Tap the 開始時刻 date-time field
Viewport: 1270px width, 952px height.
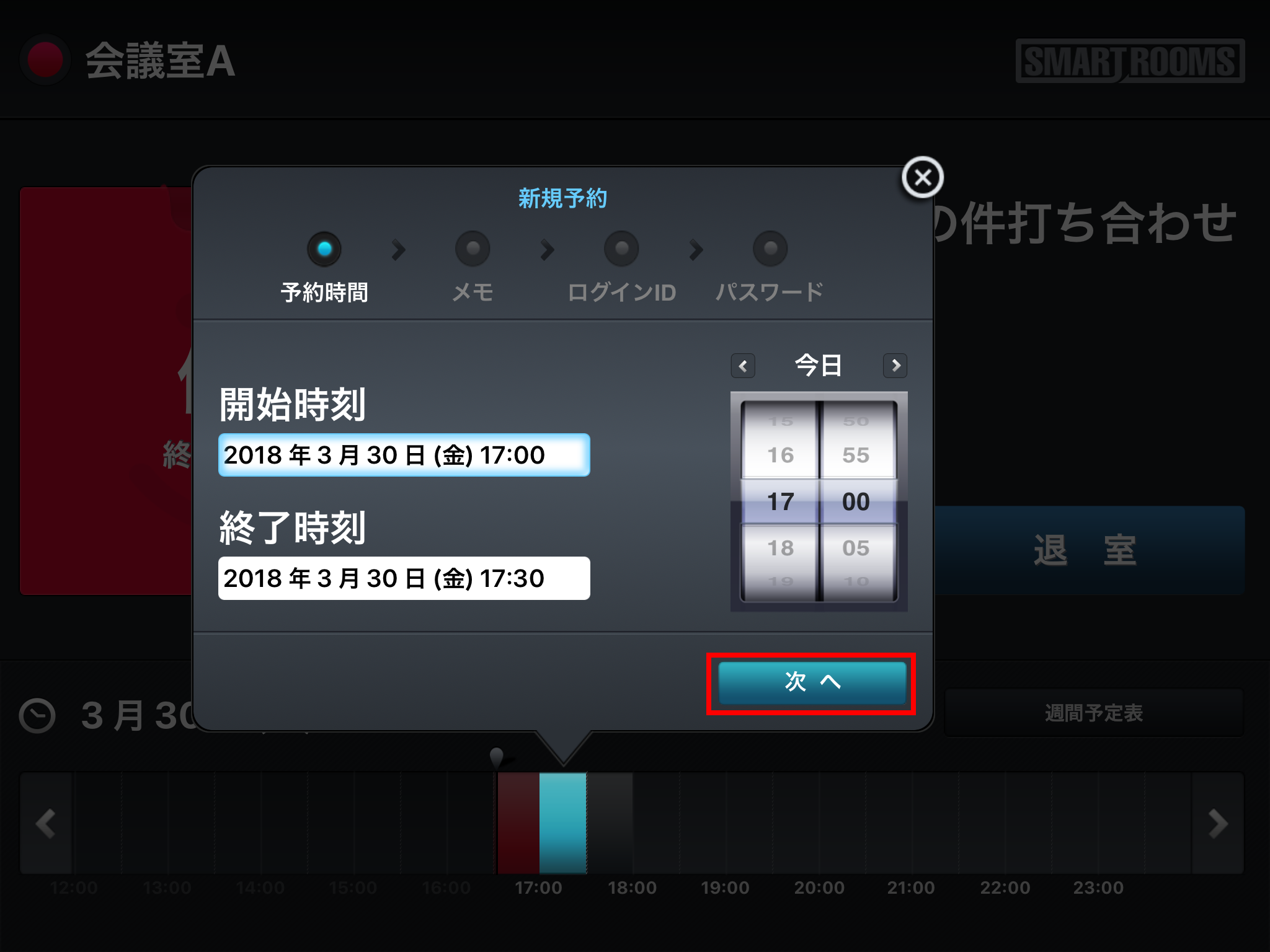(404, 455)
